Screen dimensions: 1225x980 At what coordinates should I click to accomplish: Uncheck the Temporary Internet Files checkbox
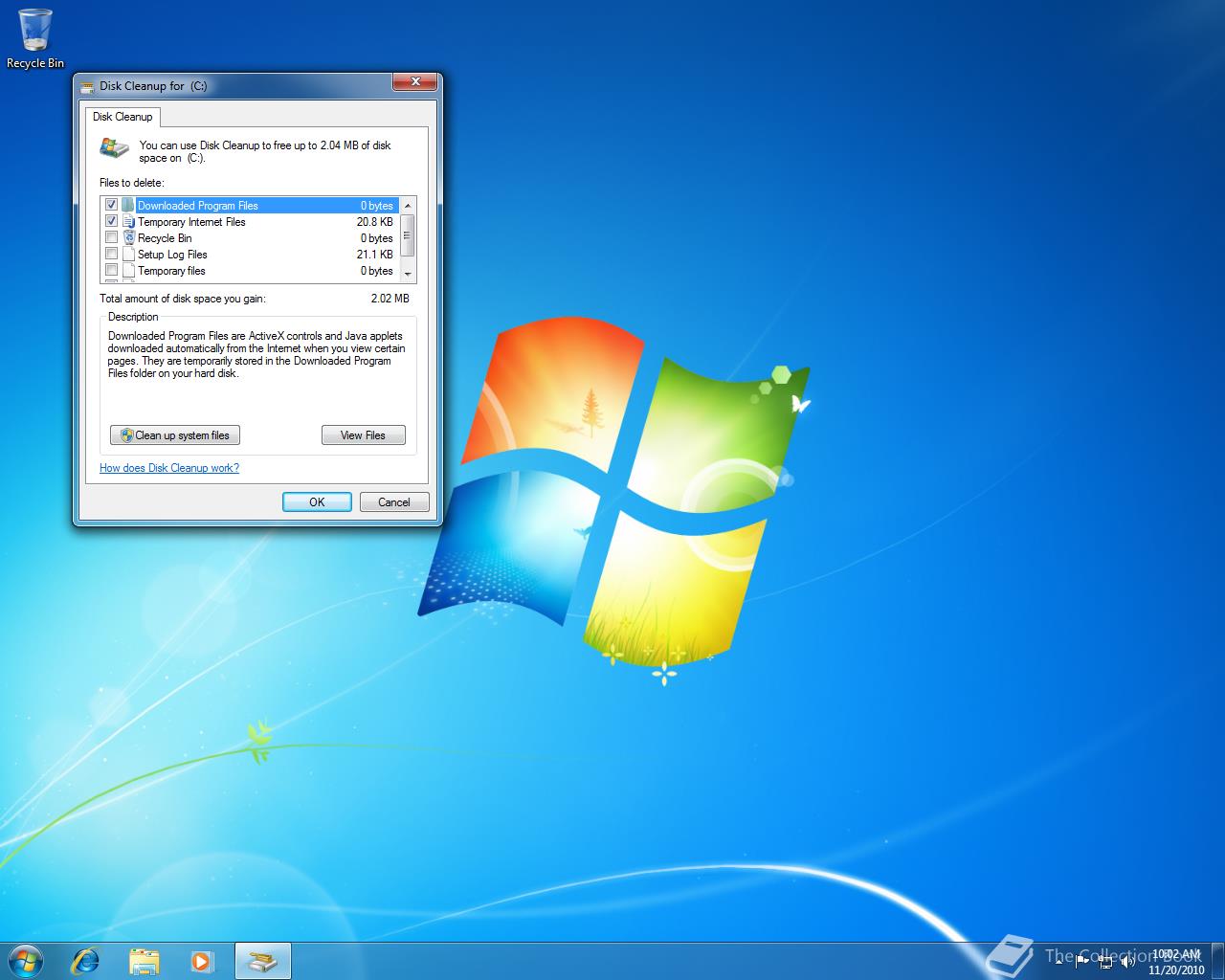[x=112, y=221]
